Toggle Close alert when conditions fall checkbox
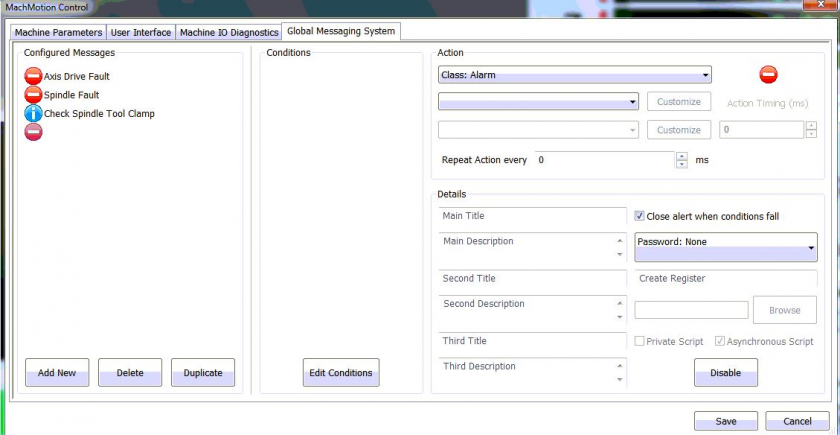840x435 pixels. point(639,216)
